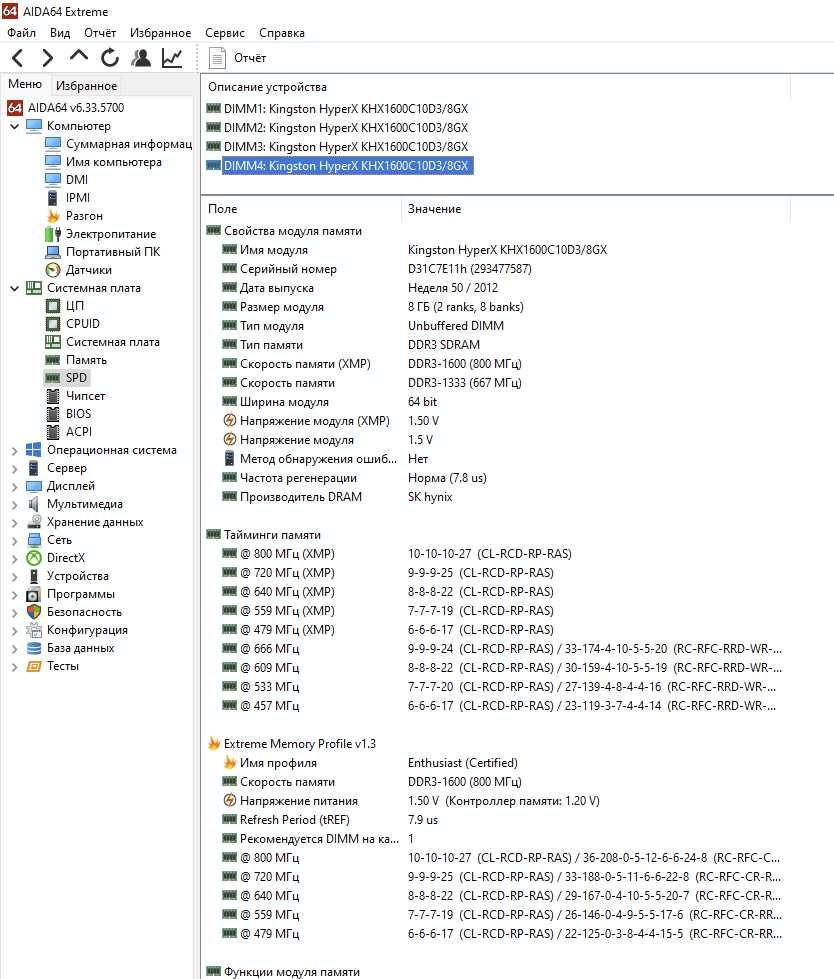Image resolution: width=834 pixels, height=979 pixels.
Task: Select DIMM2: Kingston HyperX device row
Action: (x=337, y=127)
